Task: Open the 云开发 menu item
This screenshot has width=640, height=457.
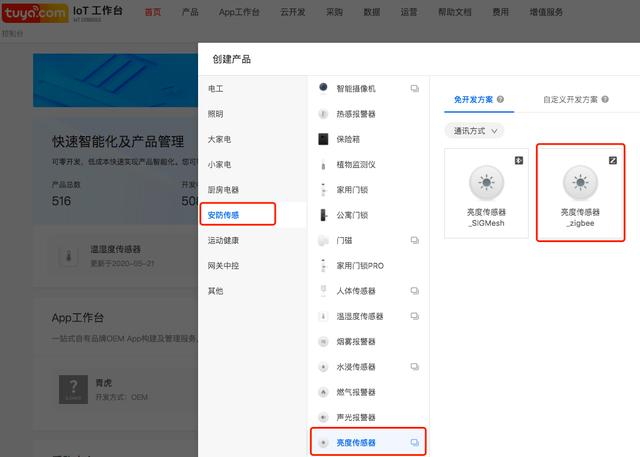Action: (x=293, y=12)
